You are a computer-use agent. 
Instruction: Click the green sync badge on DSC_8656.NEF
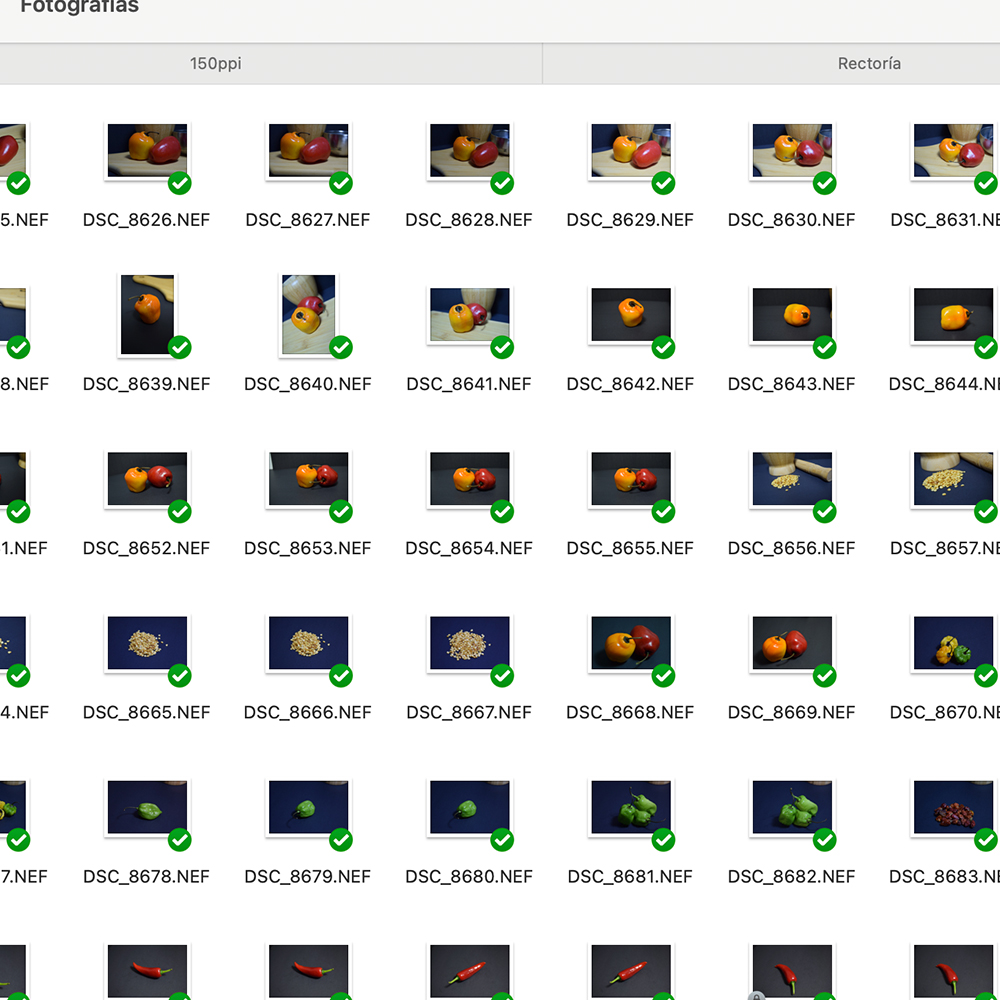825,511
